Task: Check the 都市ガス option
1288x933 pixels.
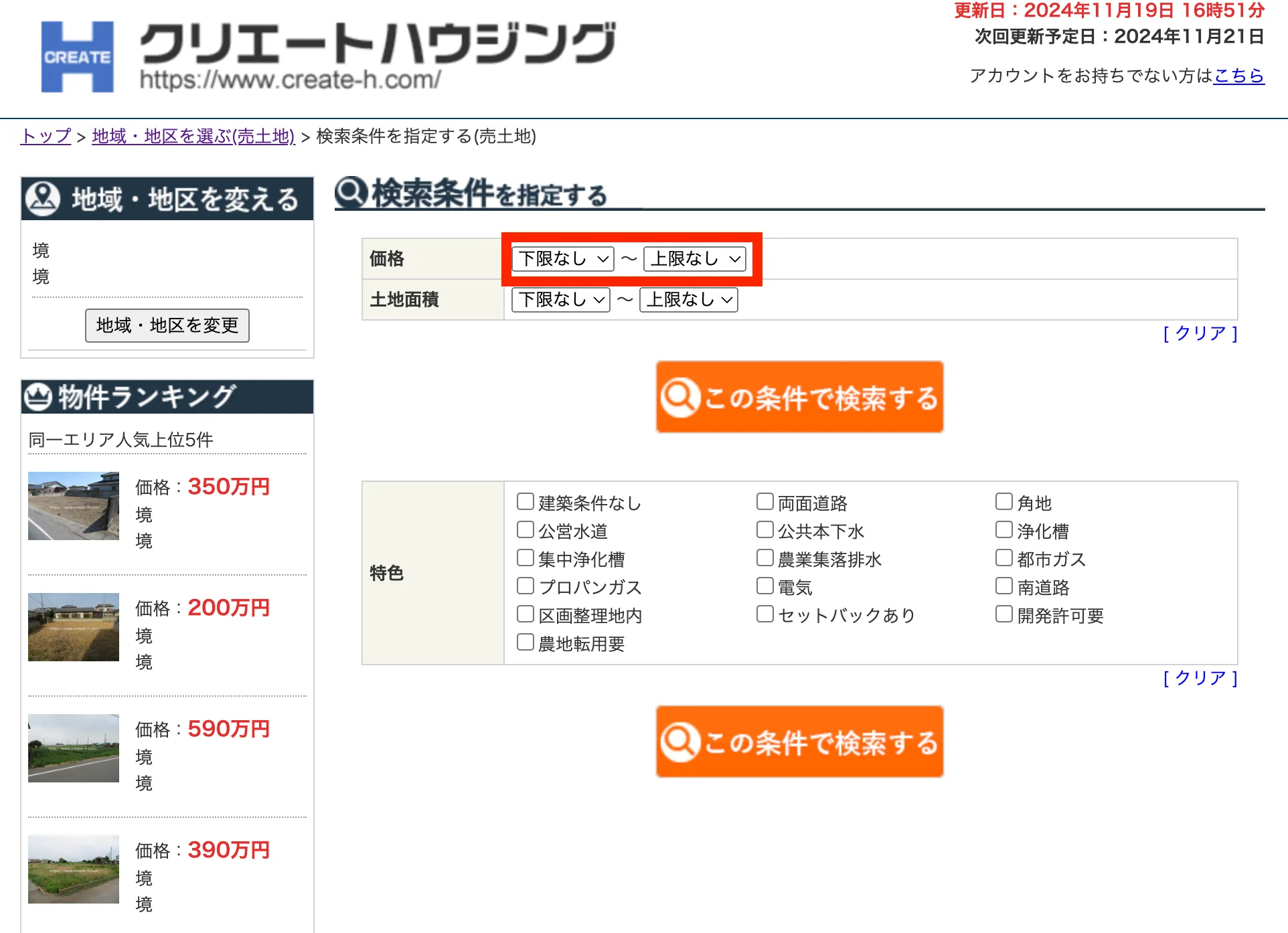Action: tap(1004, 558)
